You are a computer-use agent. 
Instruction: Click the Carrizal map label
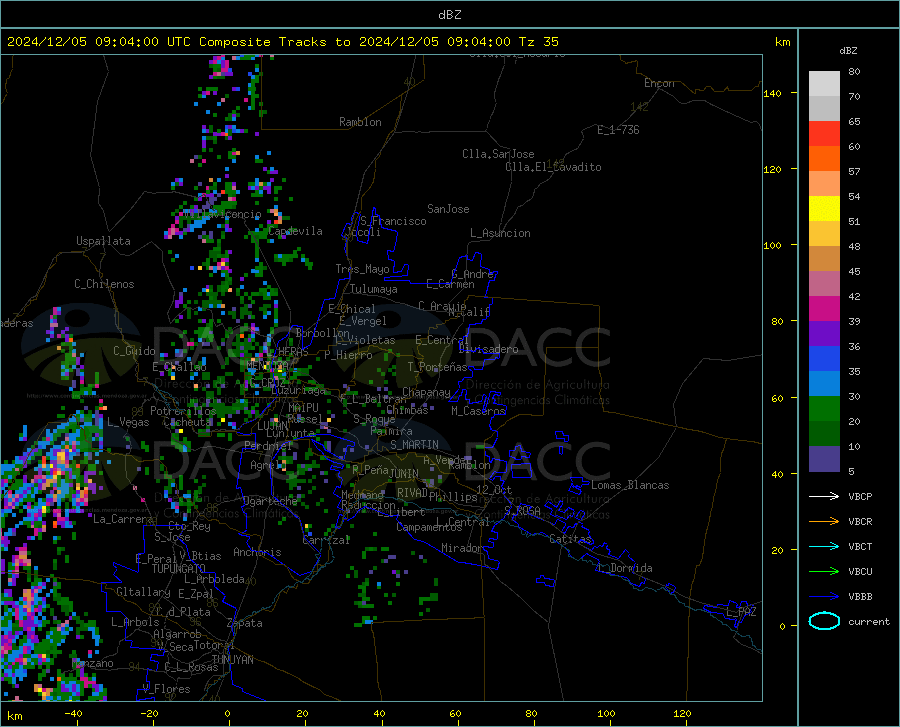(x=326, y=541)
